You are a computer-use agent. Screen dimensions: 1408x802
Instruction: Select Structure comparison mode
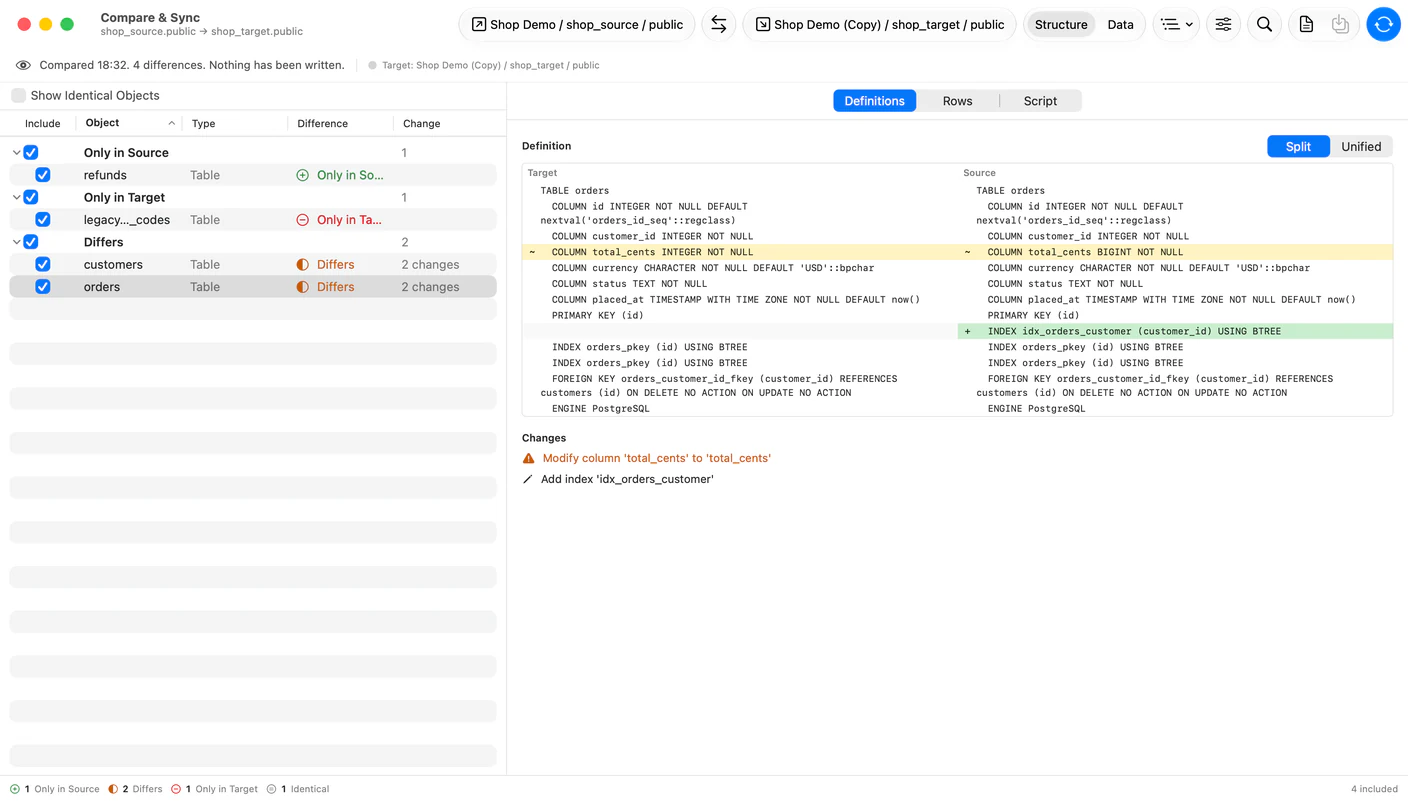point(1061,24)
